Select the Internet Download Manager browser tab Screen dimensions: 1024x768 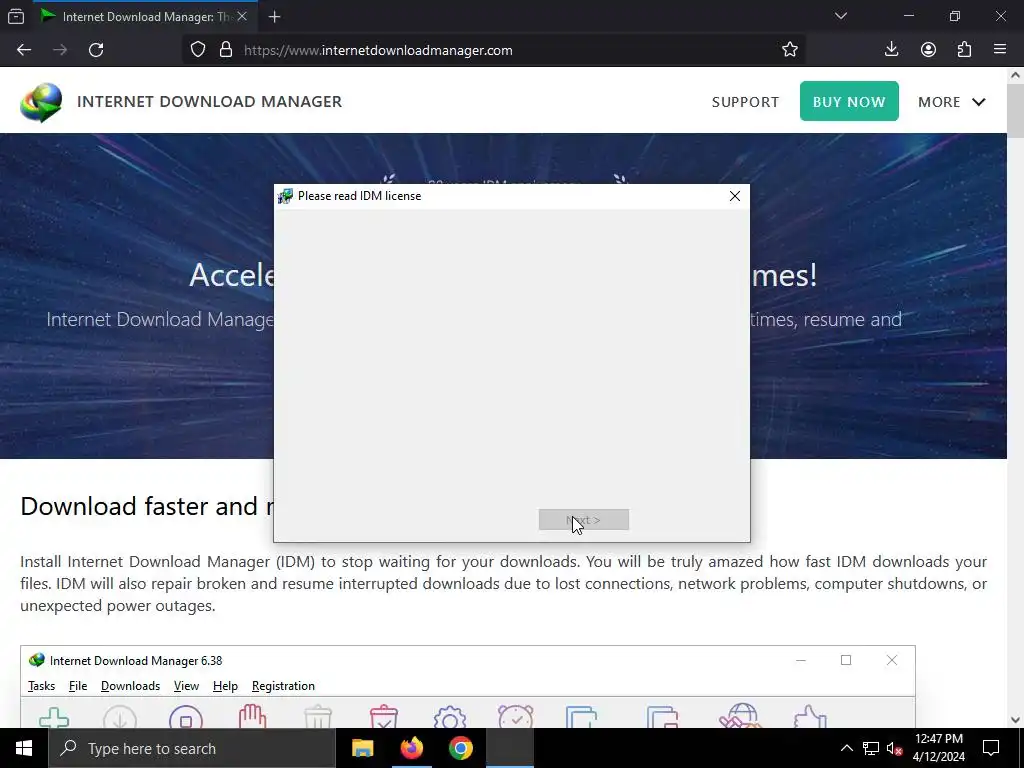tap(146, 17)
